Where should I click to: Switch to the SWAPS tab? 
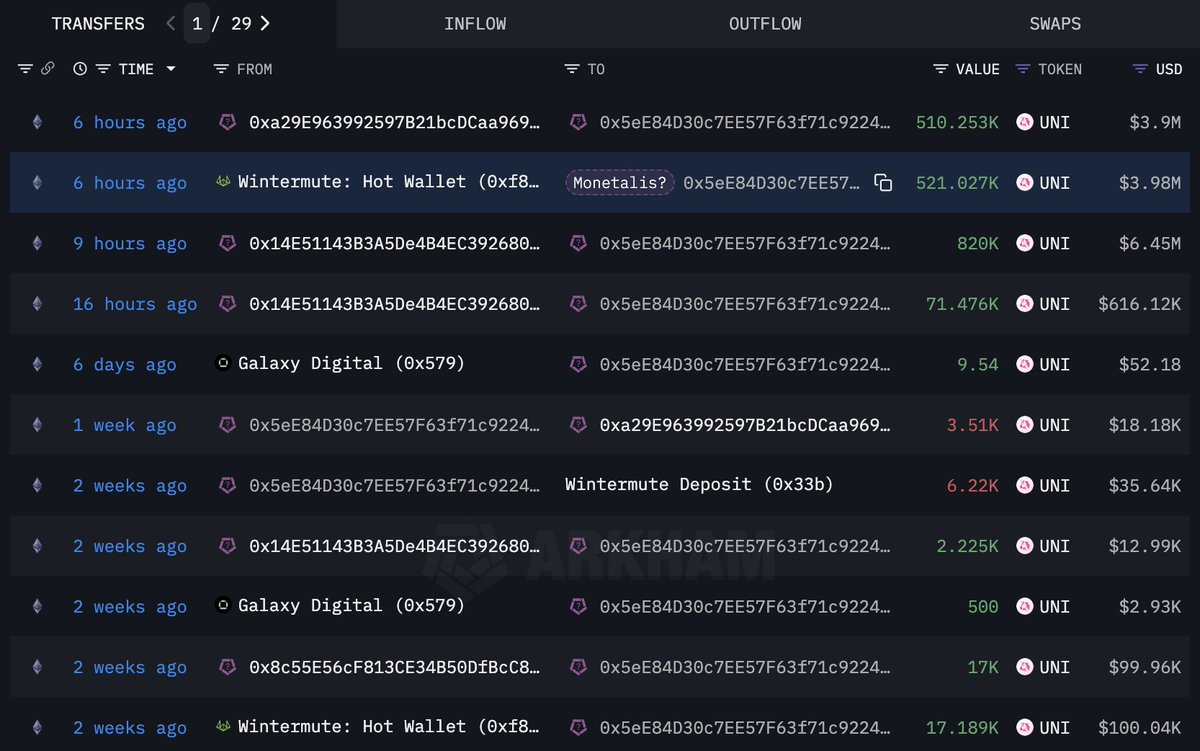click(1055, 24)
